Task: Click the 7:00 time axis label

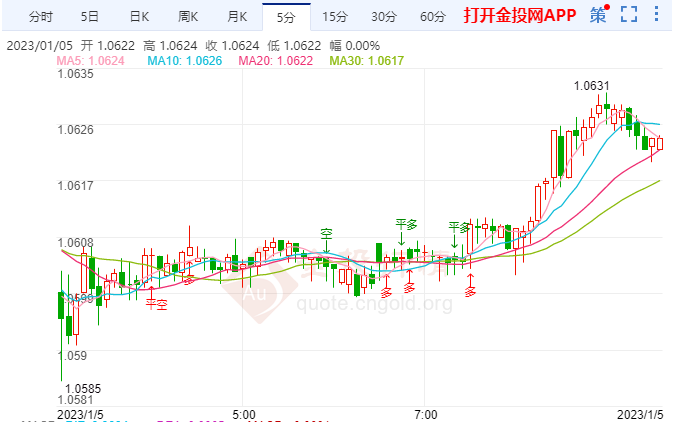Action: [x=426, y=415]
